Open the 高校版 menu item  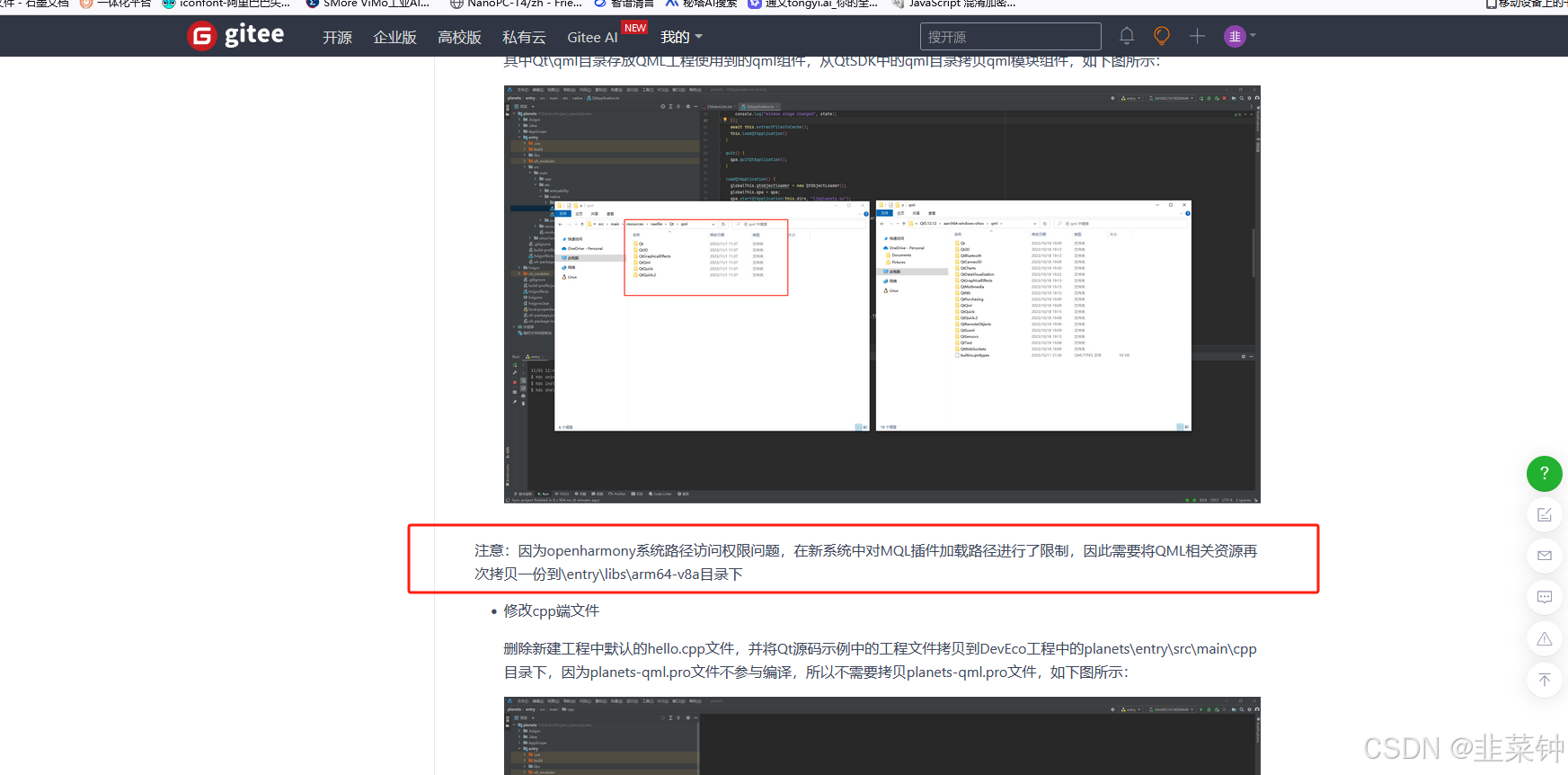[x=459, y=37]
